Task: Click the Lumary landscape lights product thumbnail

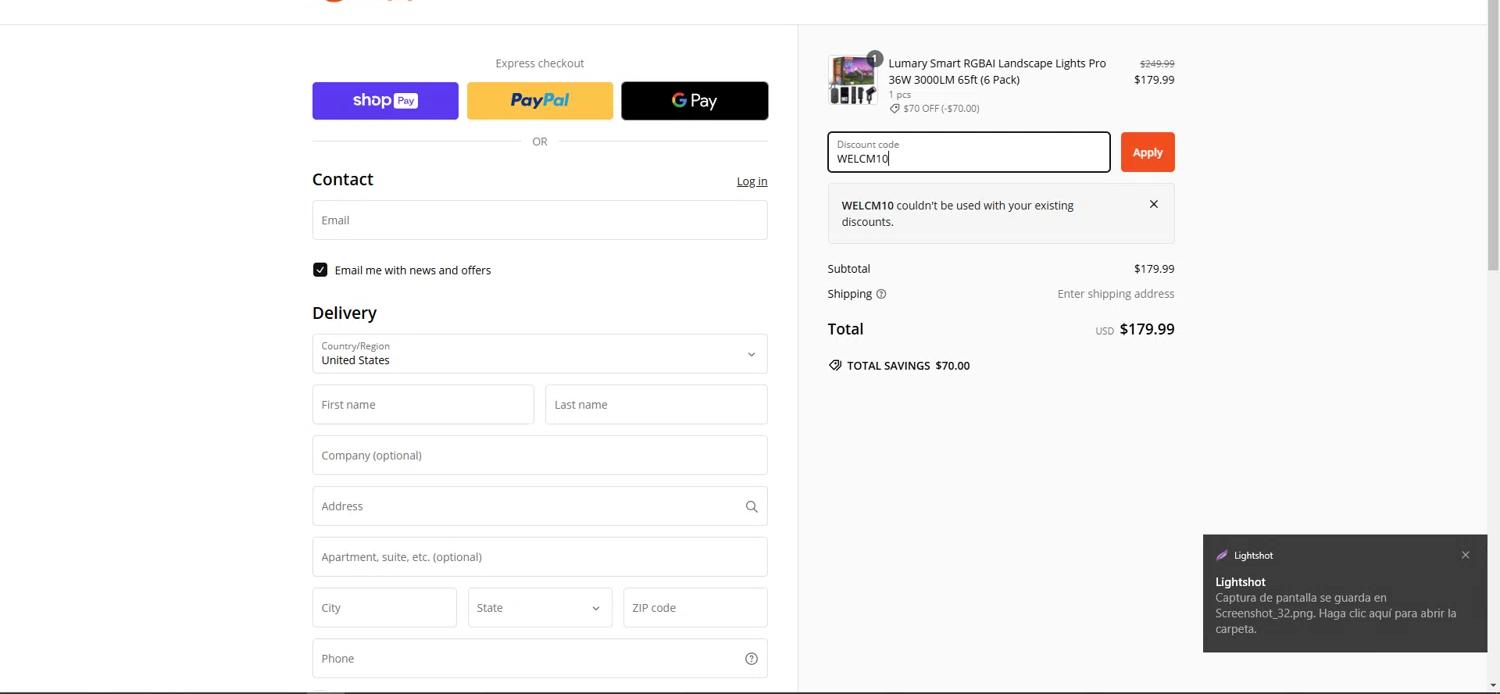Action: click(852, 80)
